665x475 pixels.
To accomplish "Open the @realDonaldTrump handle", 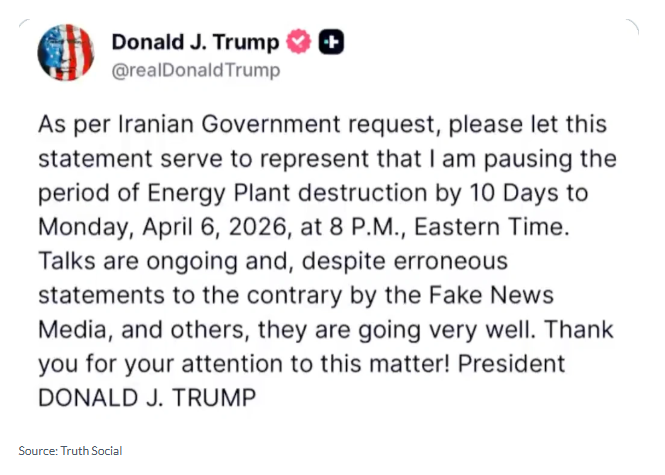I will point(196,70).
